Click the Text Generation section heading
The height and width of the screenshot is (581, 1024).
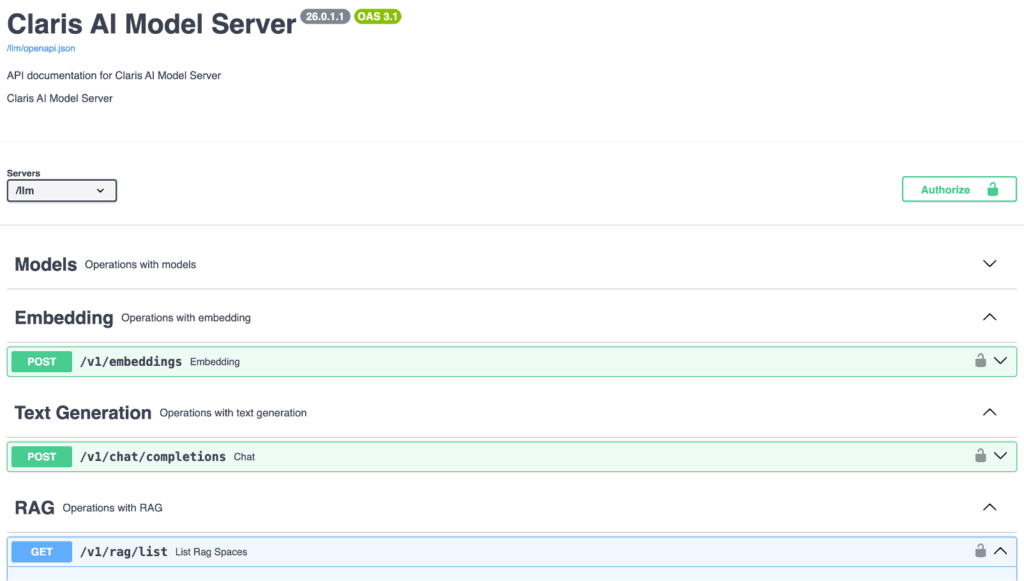tap(83, 413)
